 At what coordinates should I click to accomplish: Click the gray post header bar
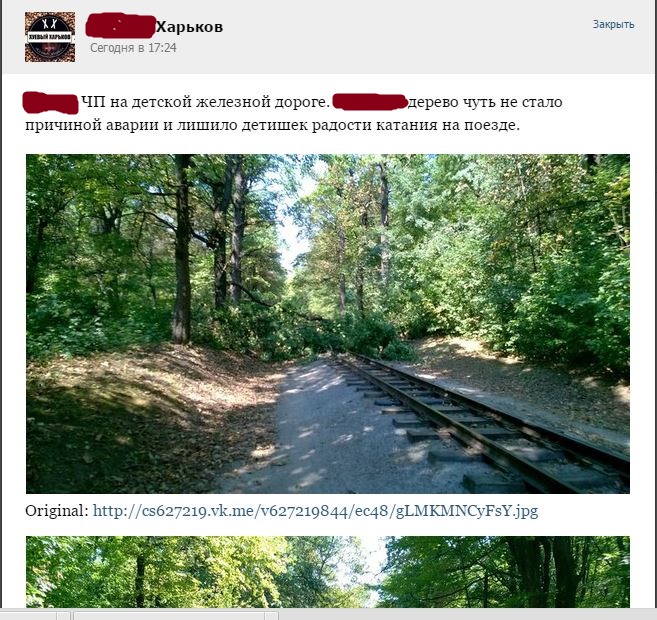(328, 37)
